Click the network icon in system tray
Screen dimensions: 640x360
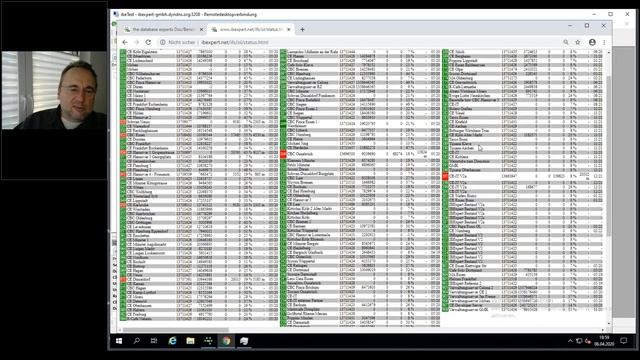tap(579, 341)
